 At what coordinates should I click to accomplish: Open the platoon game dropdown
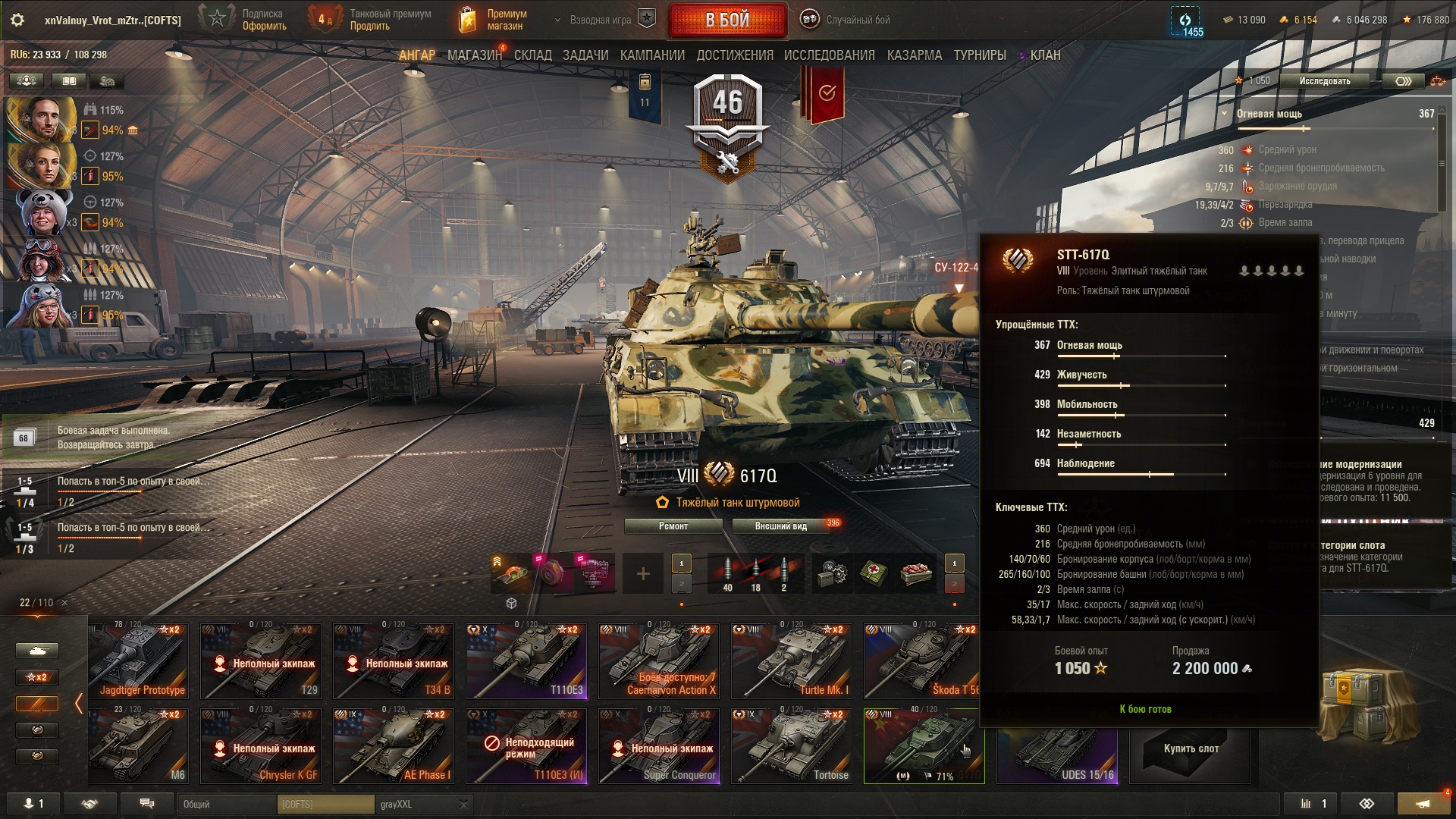coord(601,20)
